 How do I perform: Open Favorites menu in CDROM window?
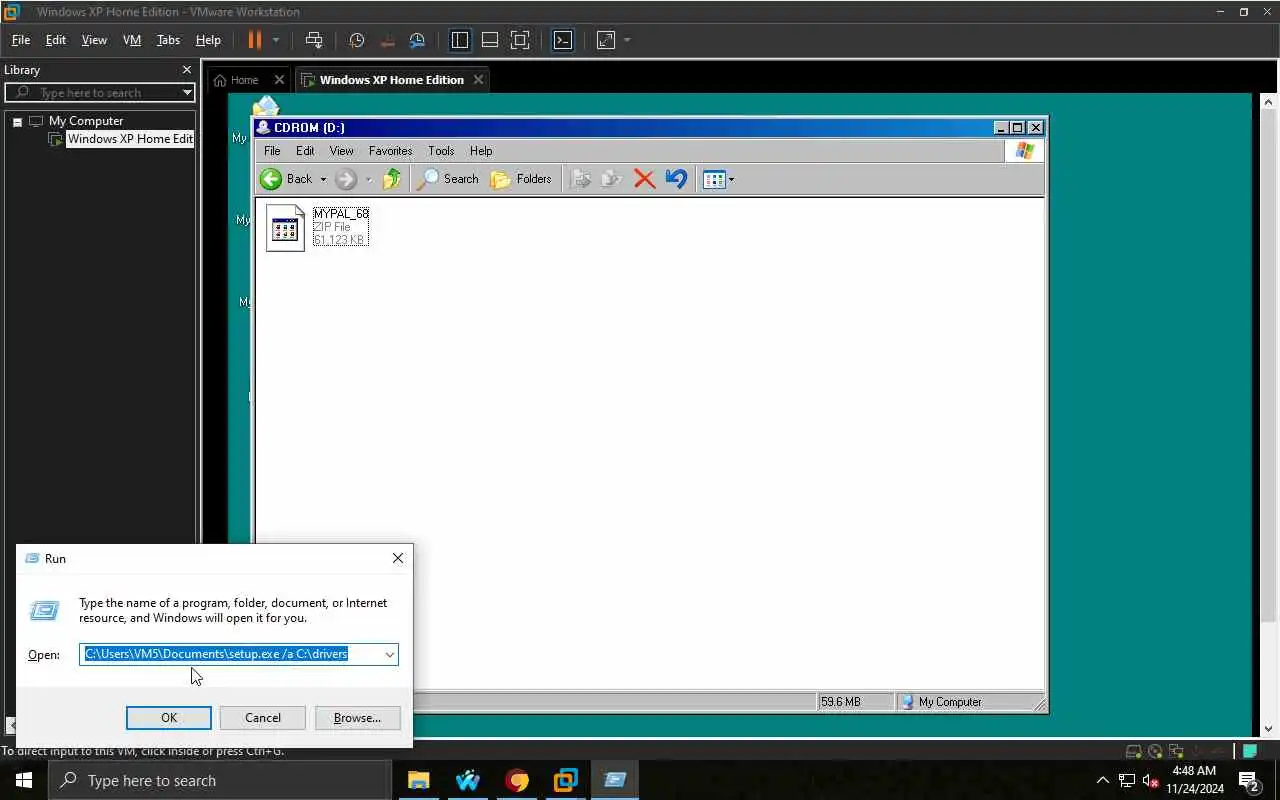(390, 151)
